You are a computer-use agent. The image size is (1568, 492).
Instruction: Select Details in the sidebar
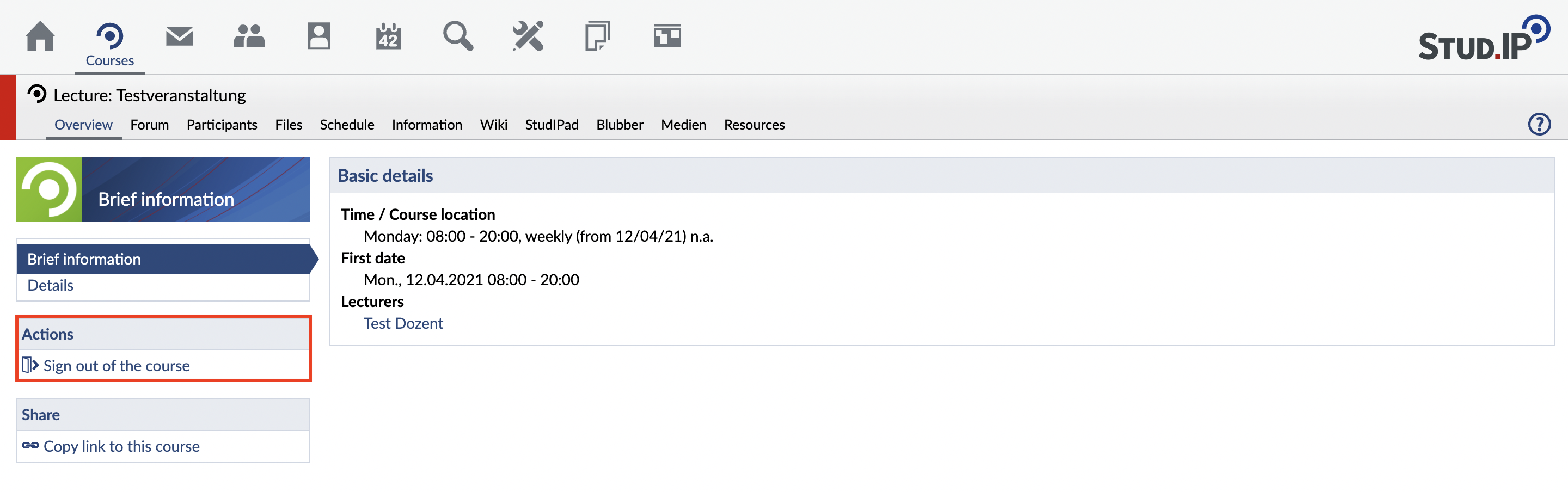point(51,285)
